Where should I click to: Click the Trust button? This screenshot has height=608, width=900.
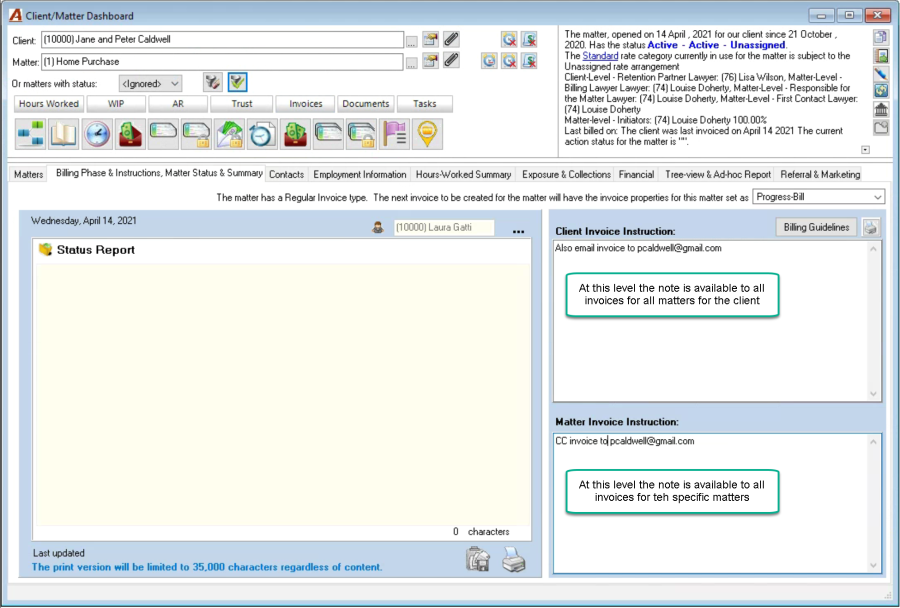click(x=242, y=104)
